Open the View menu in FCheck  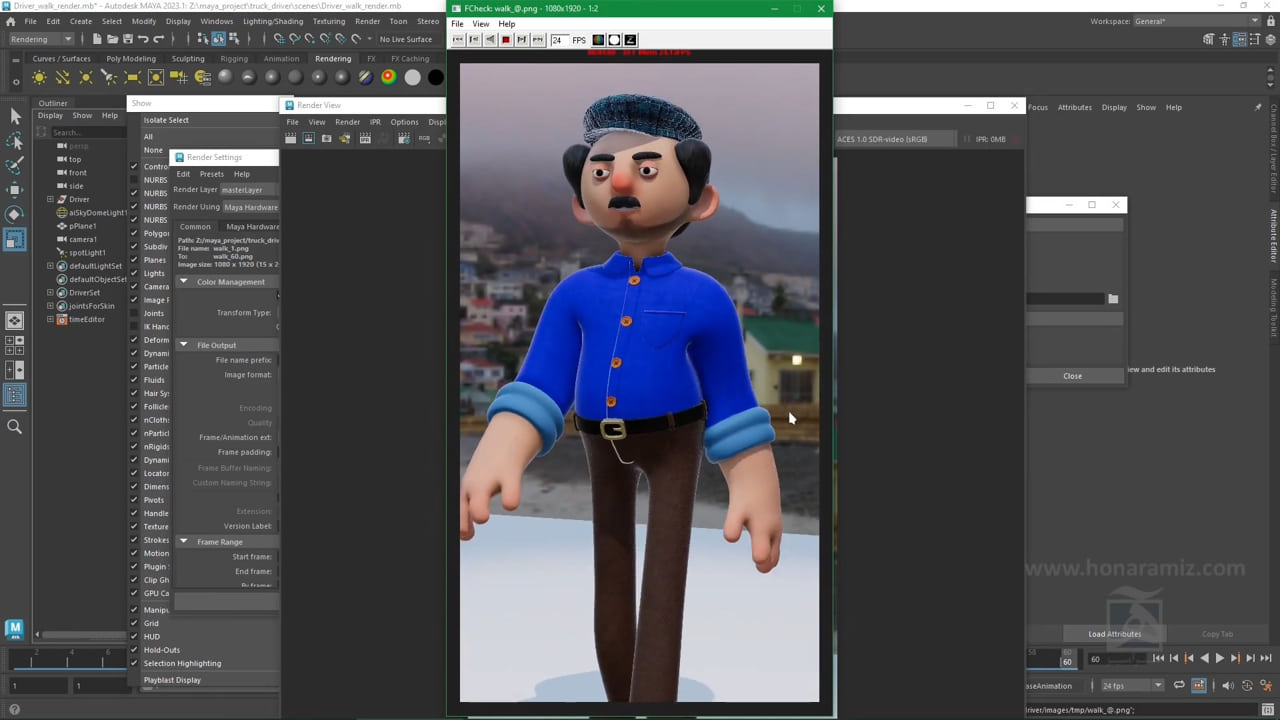(x=481, y=24)
